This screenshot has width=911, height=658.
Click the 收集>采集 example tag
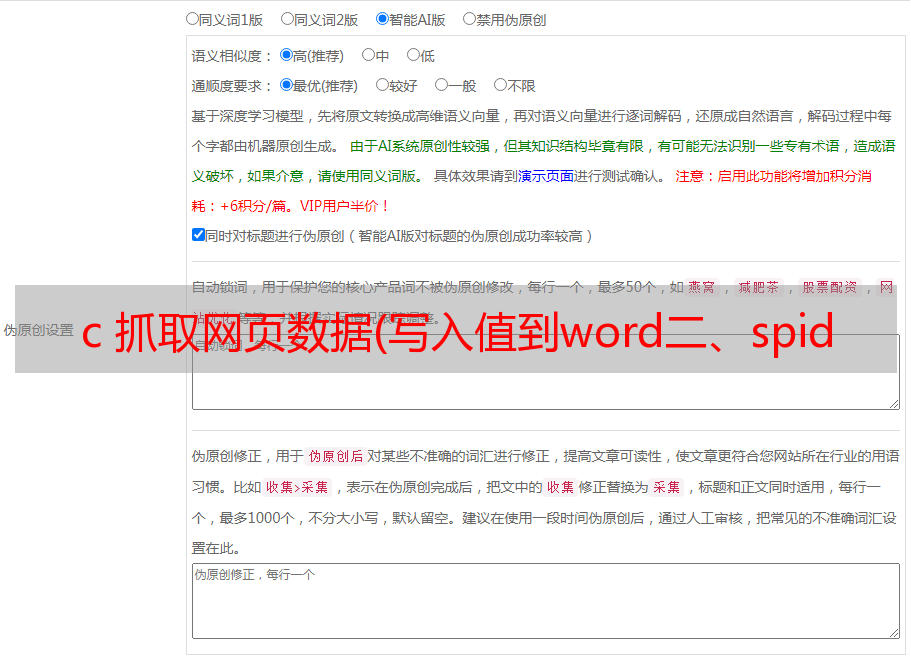click(297, 487)
